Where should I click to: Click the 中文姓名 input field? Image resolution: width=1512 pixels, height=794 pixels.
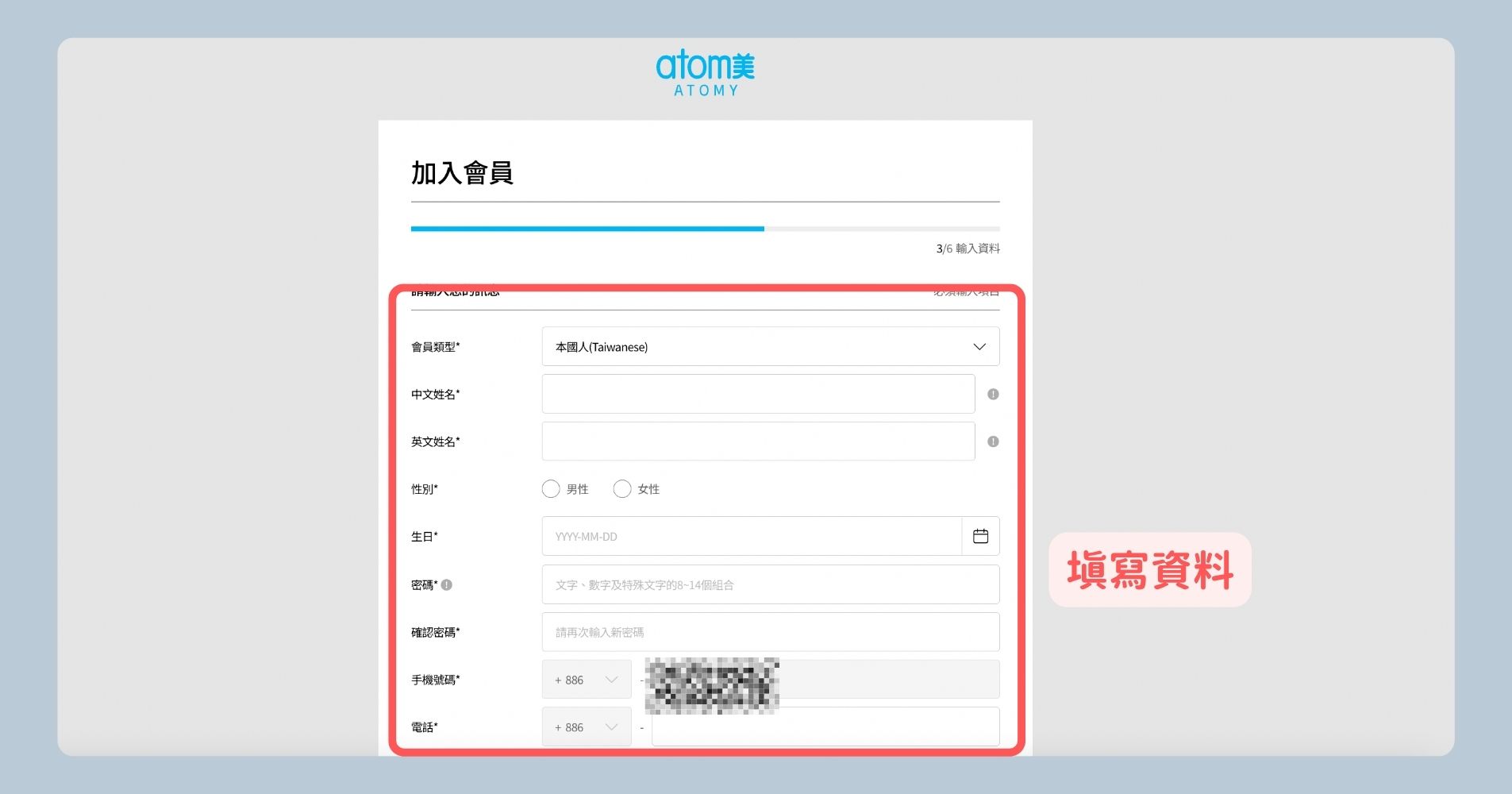tap(758, 394)
